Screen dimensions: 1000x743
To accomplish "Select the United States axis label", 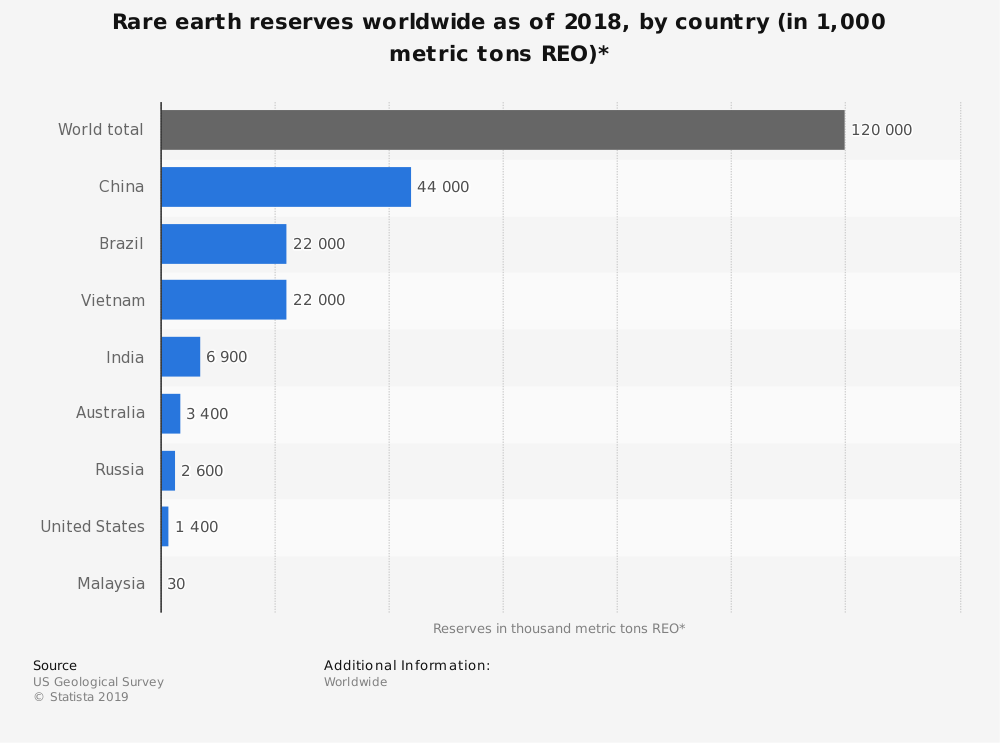I will click(92, 527).
